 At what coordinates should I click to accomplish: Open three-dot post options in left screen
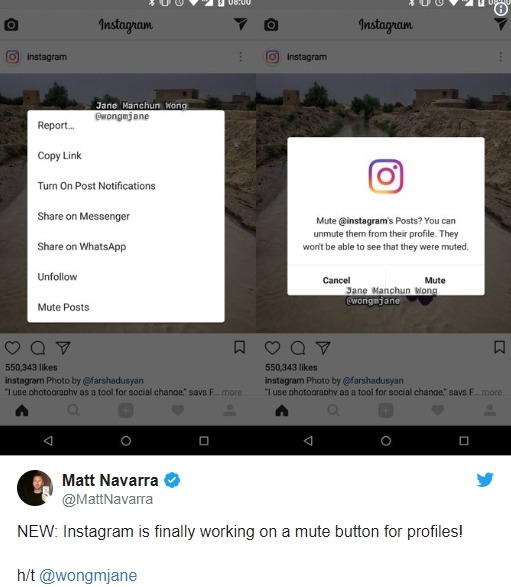(x=241, y=57)
